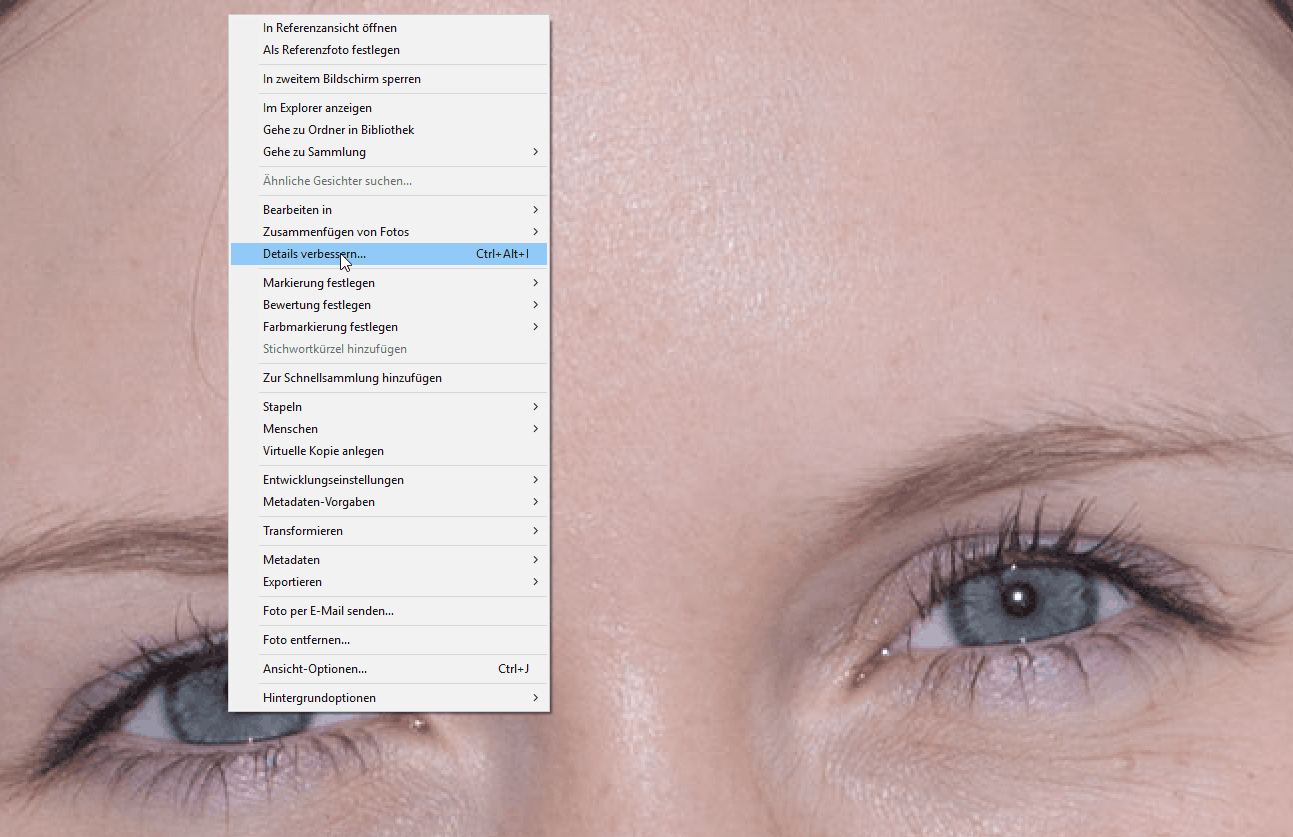Select 'Gehe zu Ordner in Bibliothek'

click(x=338, y=130)
